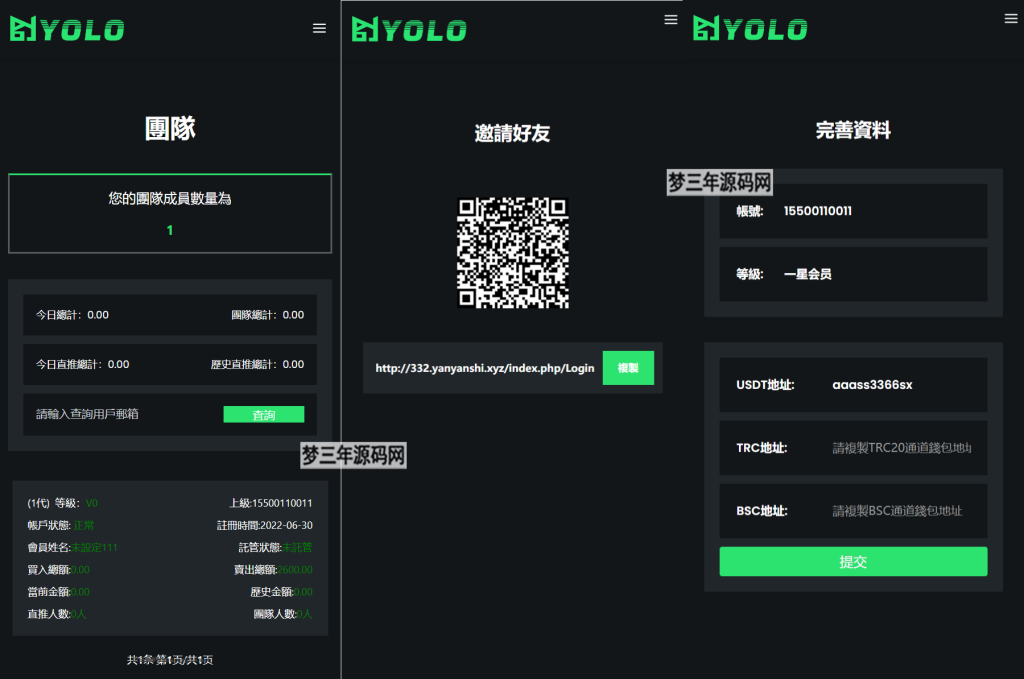Click 今日總計 0.00 value

72,315
